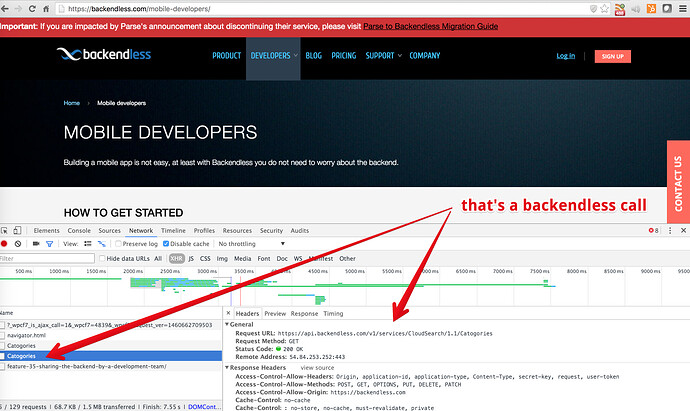Viewport: 690px width, 411px height.
Task: Open the Sources DevTools tab
Action: click(x=110, y=231)
